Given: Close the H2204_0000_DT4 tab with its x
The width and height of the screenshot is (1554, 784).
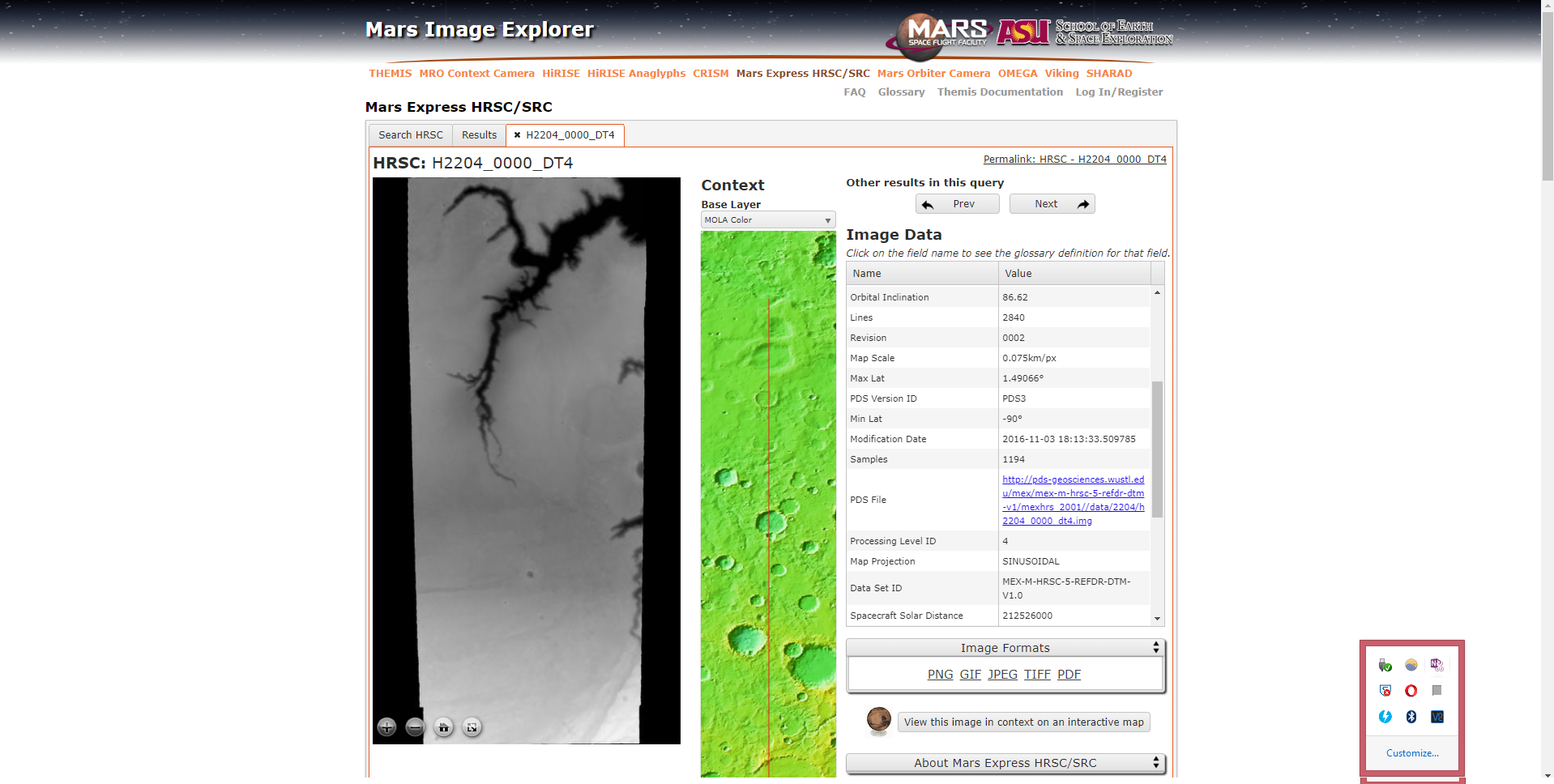Looking at the screenshot, I should [x=517, y=135].
